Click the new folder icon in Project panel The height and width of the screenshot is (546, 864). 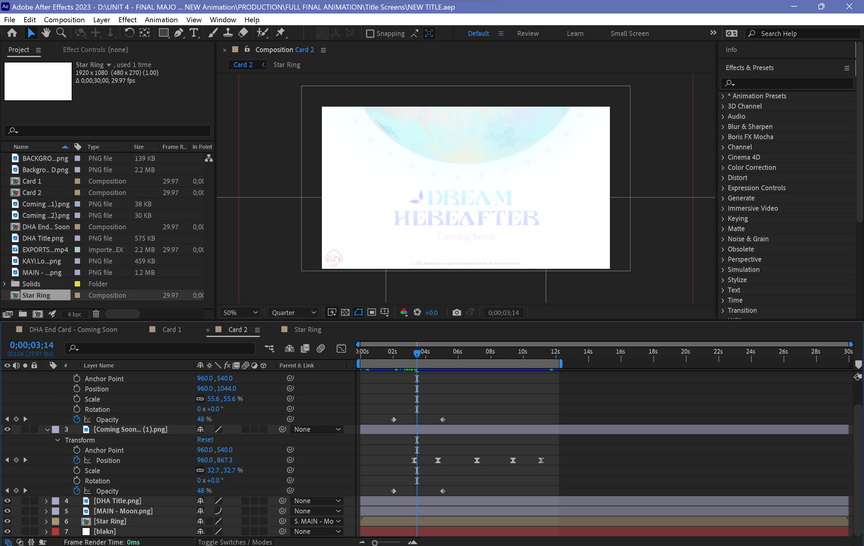pos(23,314)
